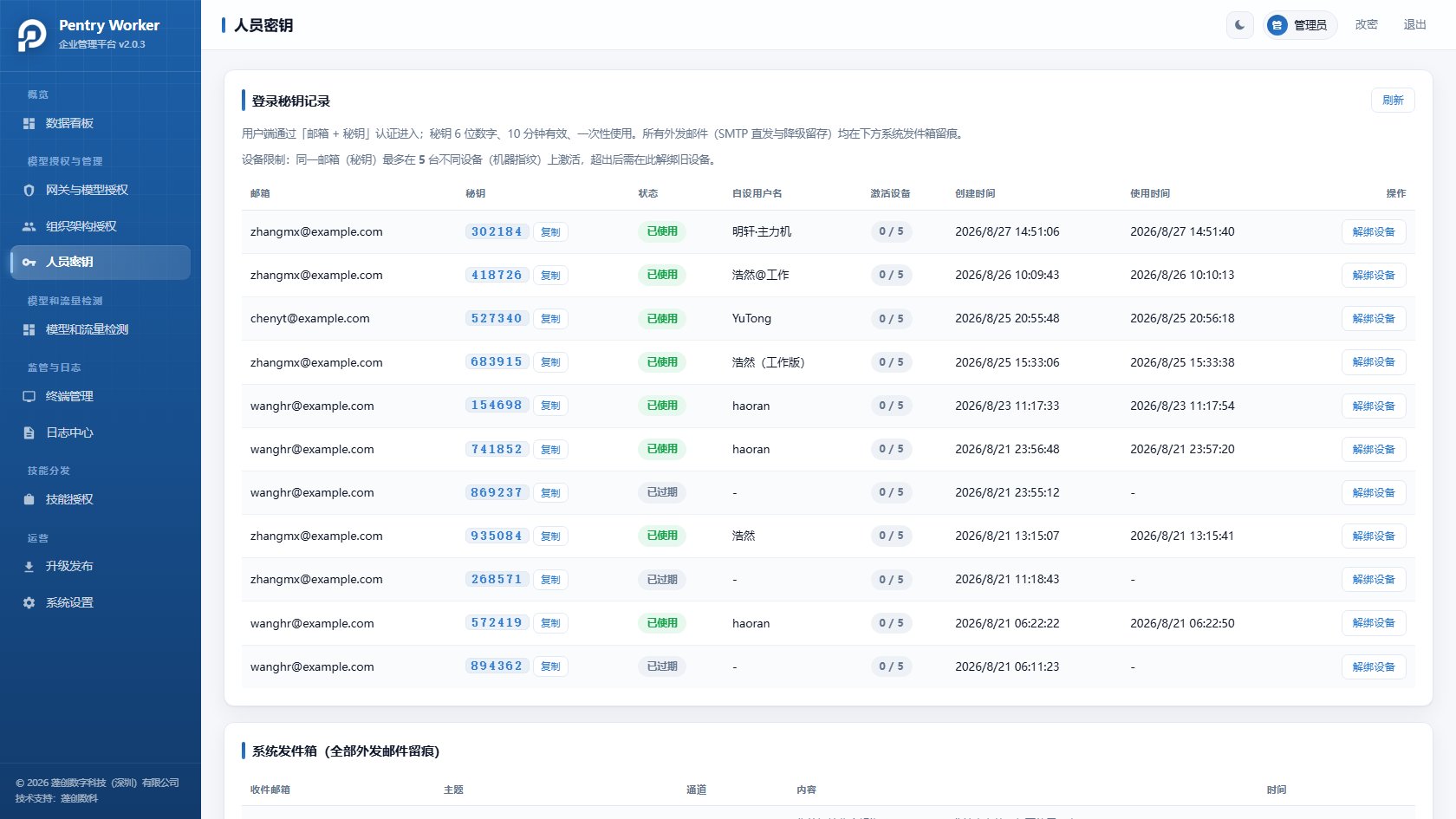Click 已过期 status of key 869237
1456x819 pixels.
[x=662, y=492]
